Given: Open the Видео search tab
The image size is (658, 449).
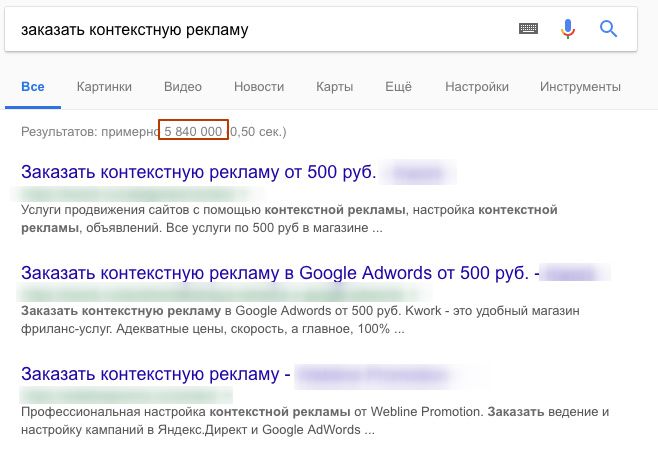Looking at the screenshot, I should point(183,87).
